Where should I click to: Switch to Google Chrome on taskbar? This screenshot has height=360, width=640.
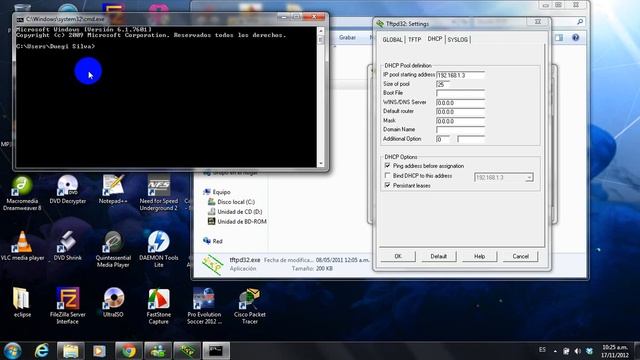click(129, 351)
